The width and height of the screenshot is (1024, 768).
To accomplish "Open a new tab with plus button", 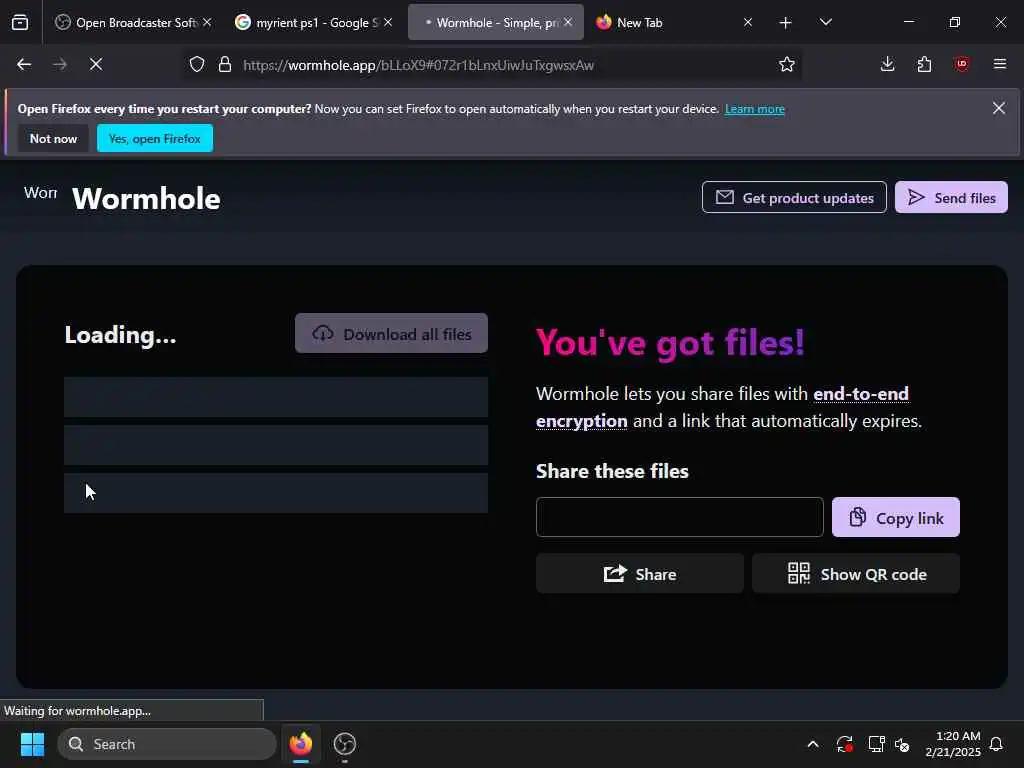I will coord(786,23).
